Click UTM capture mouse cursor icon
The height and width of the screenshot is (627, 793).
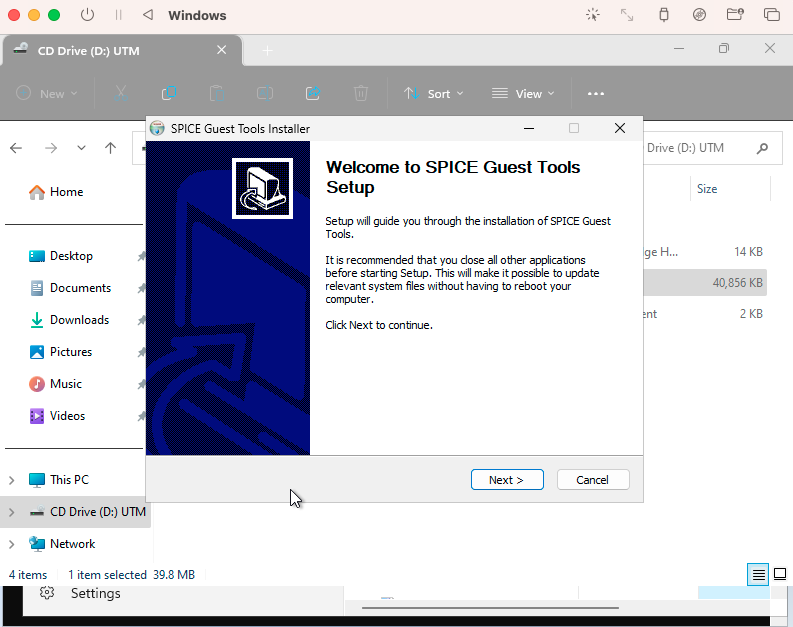[x=593, y=15]
